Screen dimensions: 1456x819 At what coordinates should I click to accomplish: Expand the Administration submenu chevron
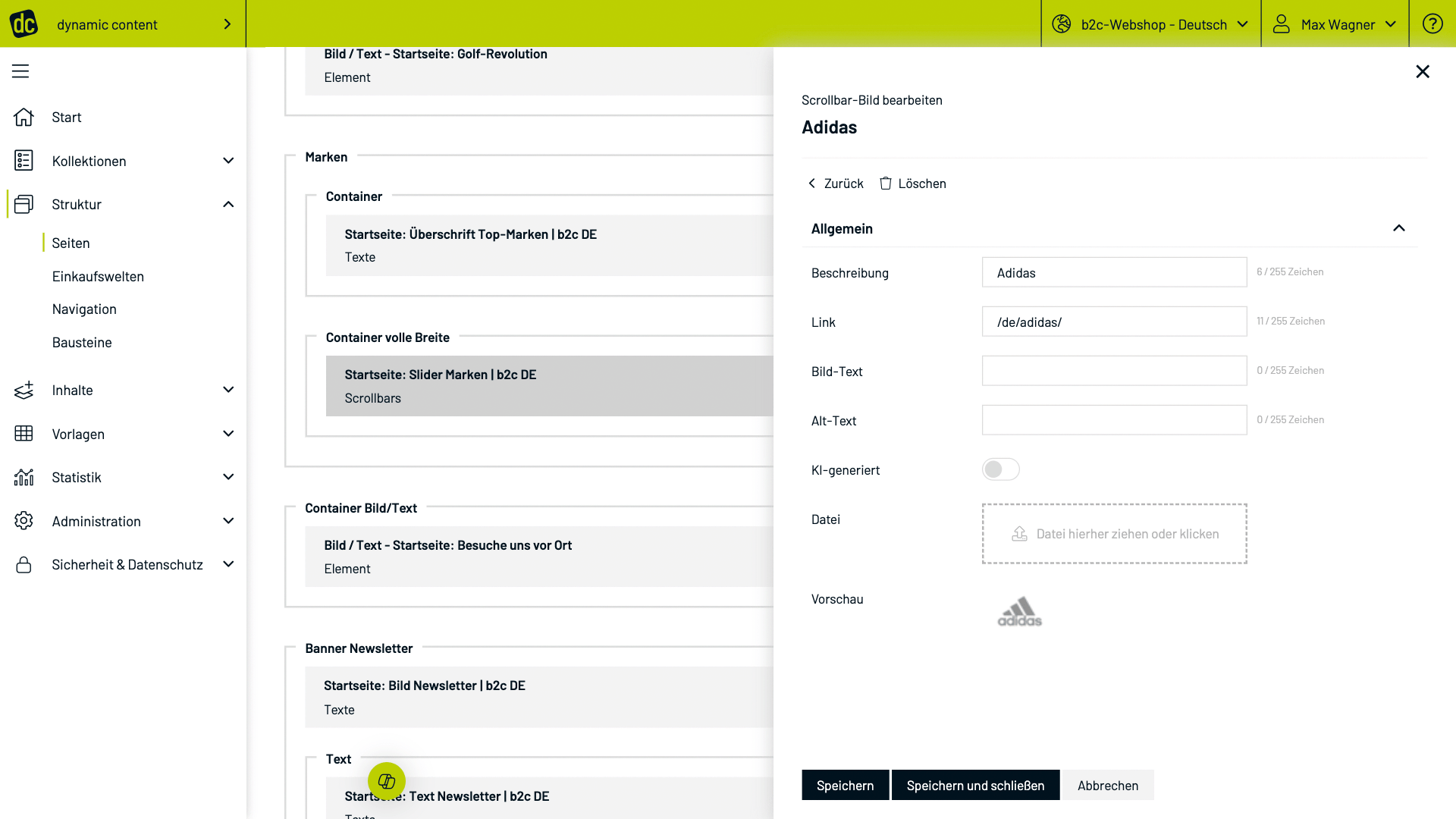(x=228, y=521)
